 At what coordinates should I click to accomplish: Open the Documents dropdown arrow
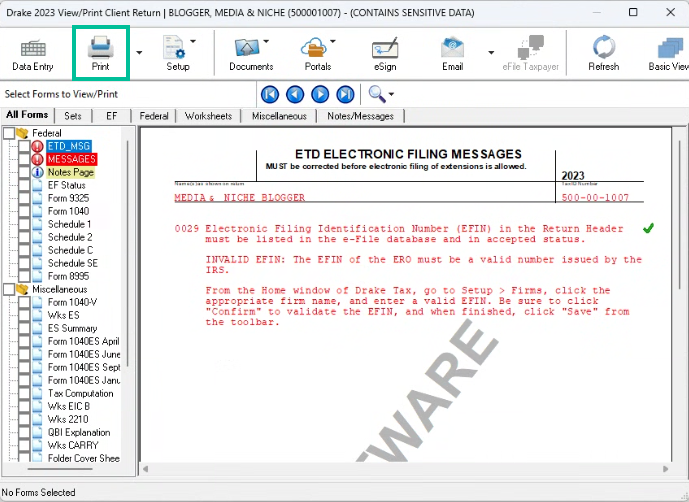266,41
